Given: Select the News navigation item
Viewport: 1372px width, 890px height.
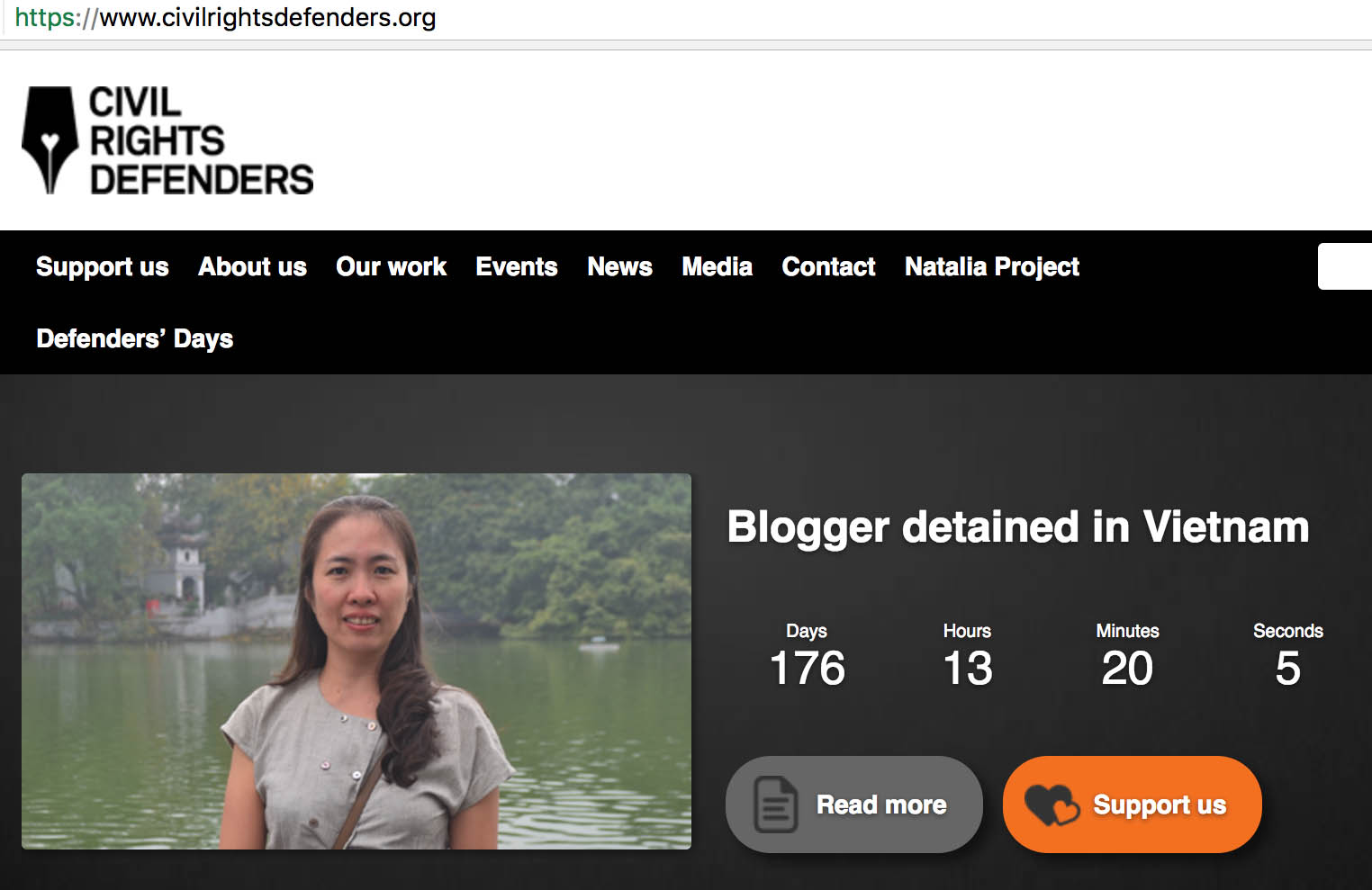Looking at the screenshot, I should click(x=620, y=266).
